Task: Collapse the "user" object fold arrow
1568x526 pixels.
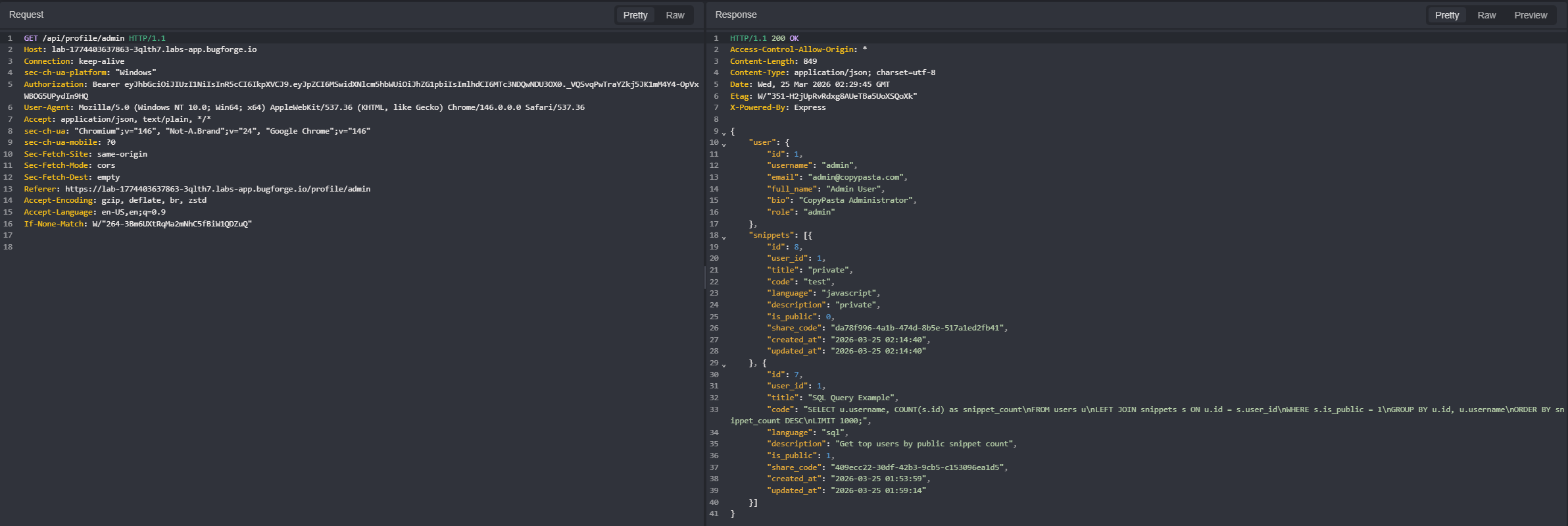Action: click(x=723, y=144)
